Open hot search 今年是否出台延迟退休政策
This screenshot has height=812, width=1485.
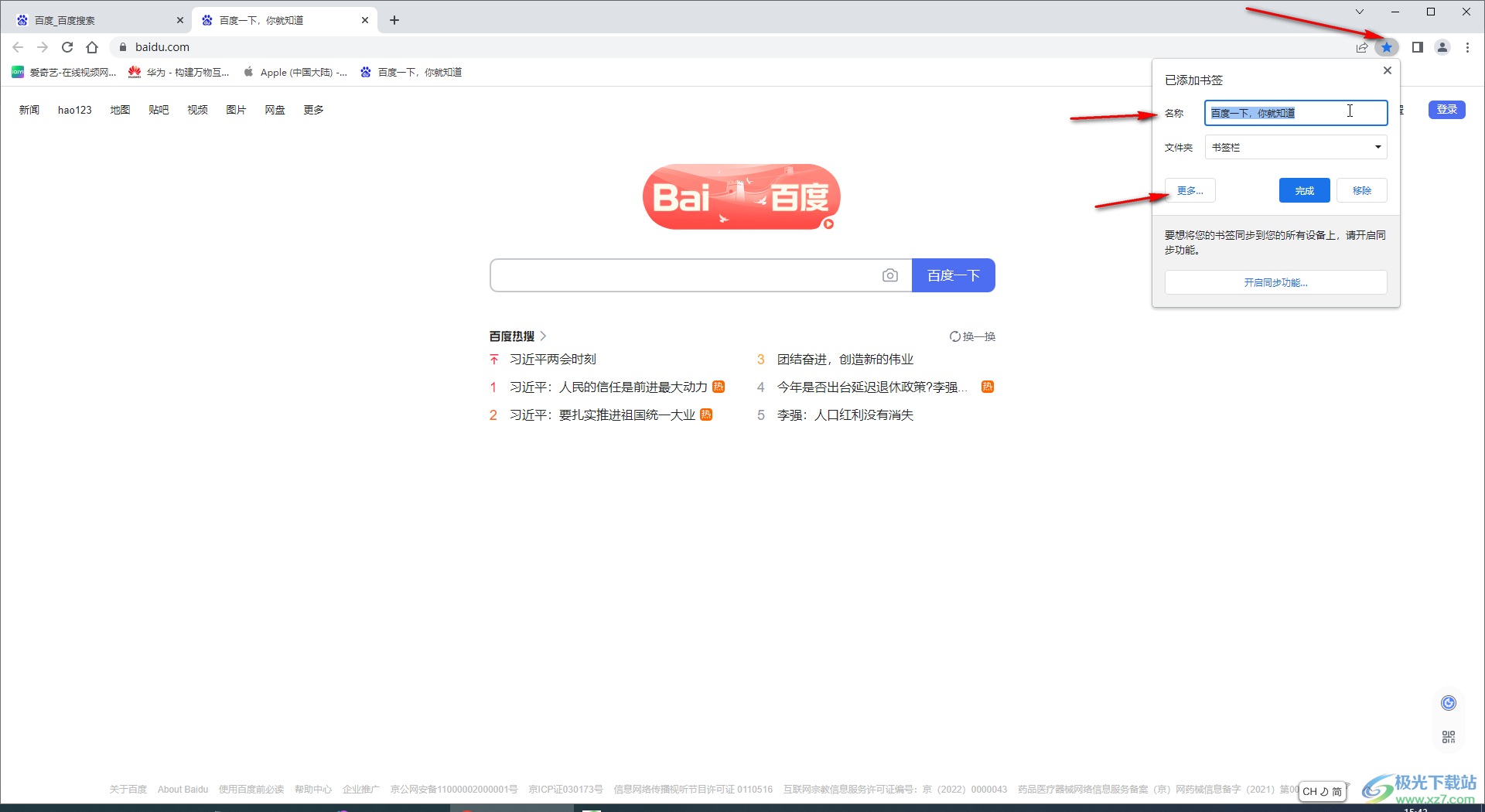[x=872, y=387]
